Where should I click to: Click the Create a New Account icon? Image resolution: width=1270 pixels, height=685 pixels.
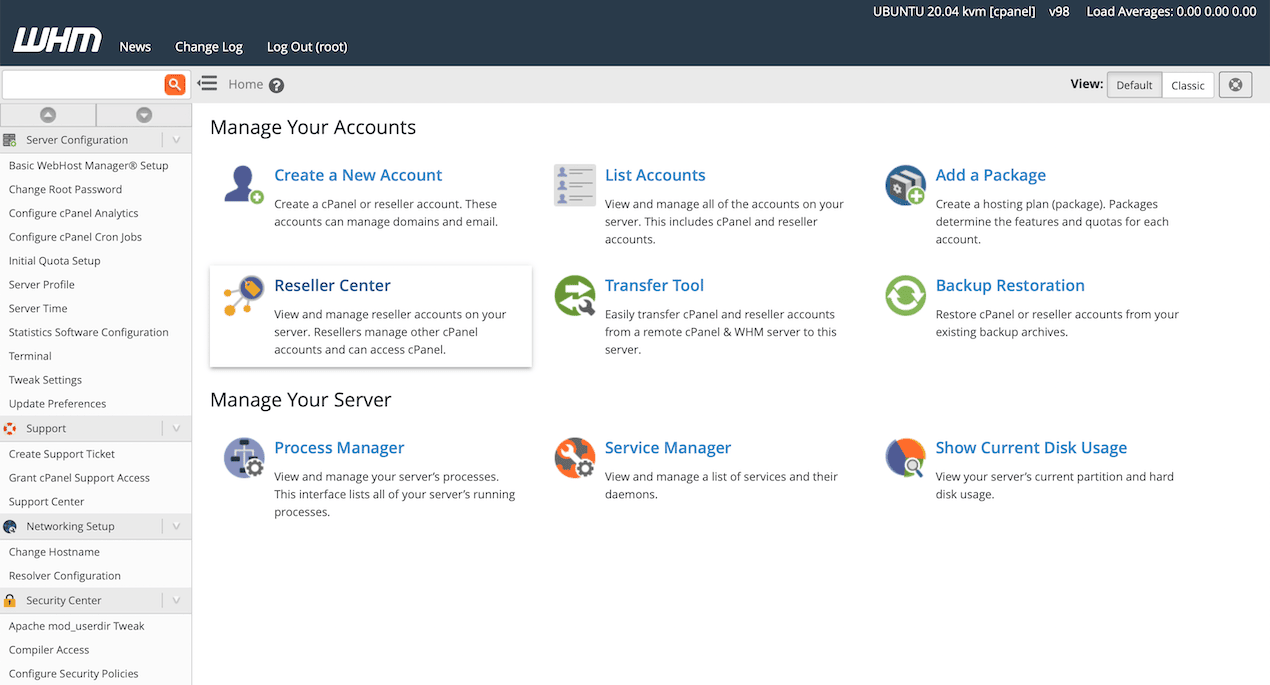pyautogui.click(x=243, y=185)
